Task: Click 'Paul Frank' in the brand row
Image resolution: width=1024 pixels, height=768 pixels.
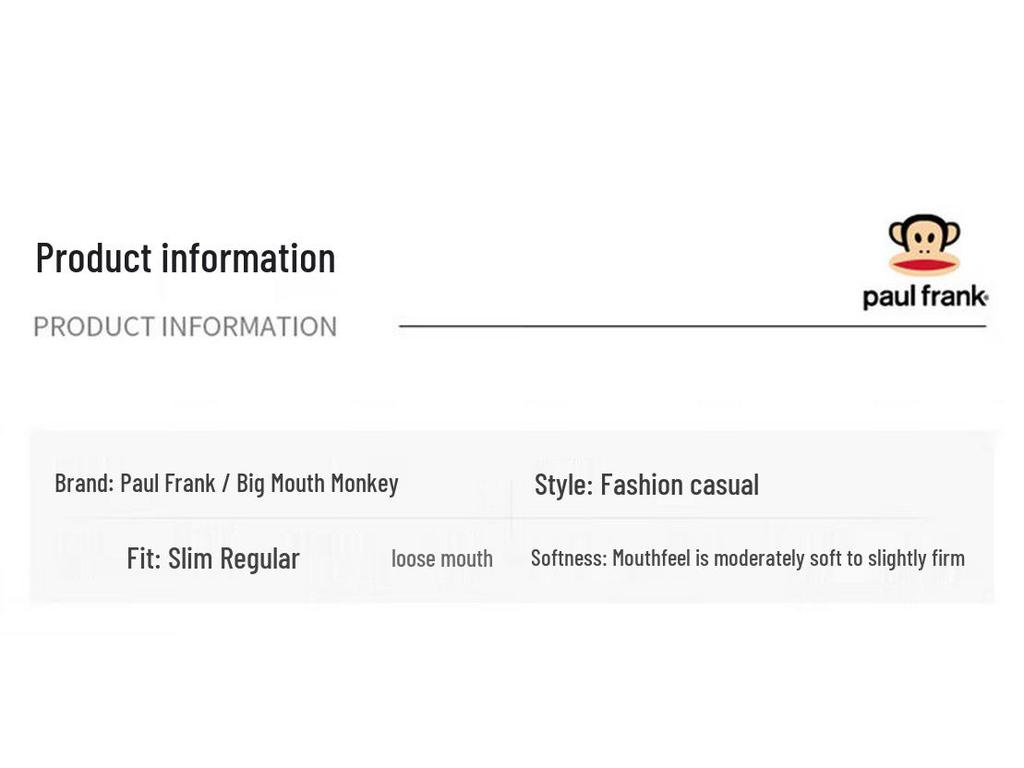Action: [x=167, y=483]
